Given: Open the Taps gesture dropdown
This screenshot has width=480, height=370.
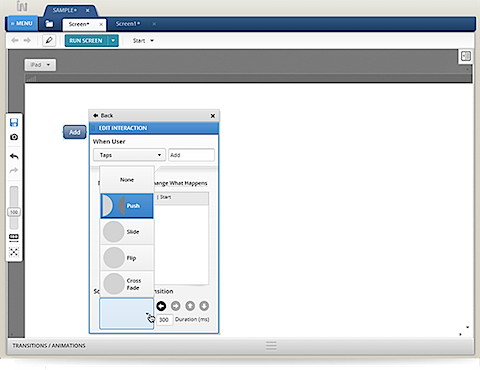Looking at the screenshot, I should tap(129, 155).
